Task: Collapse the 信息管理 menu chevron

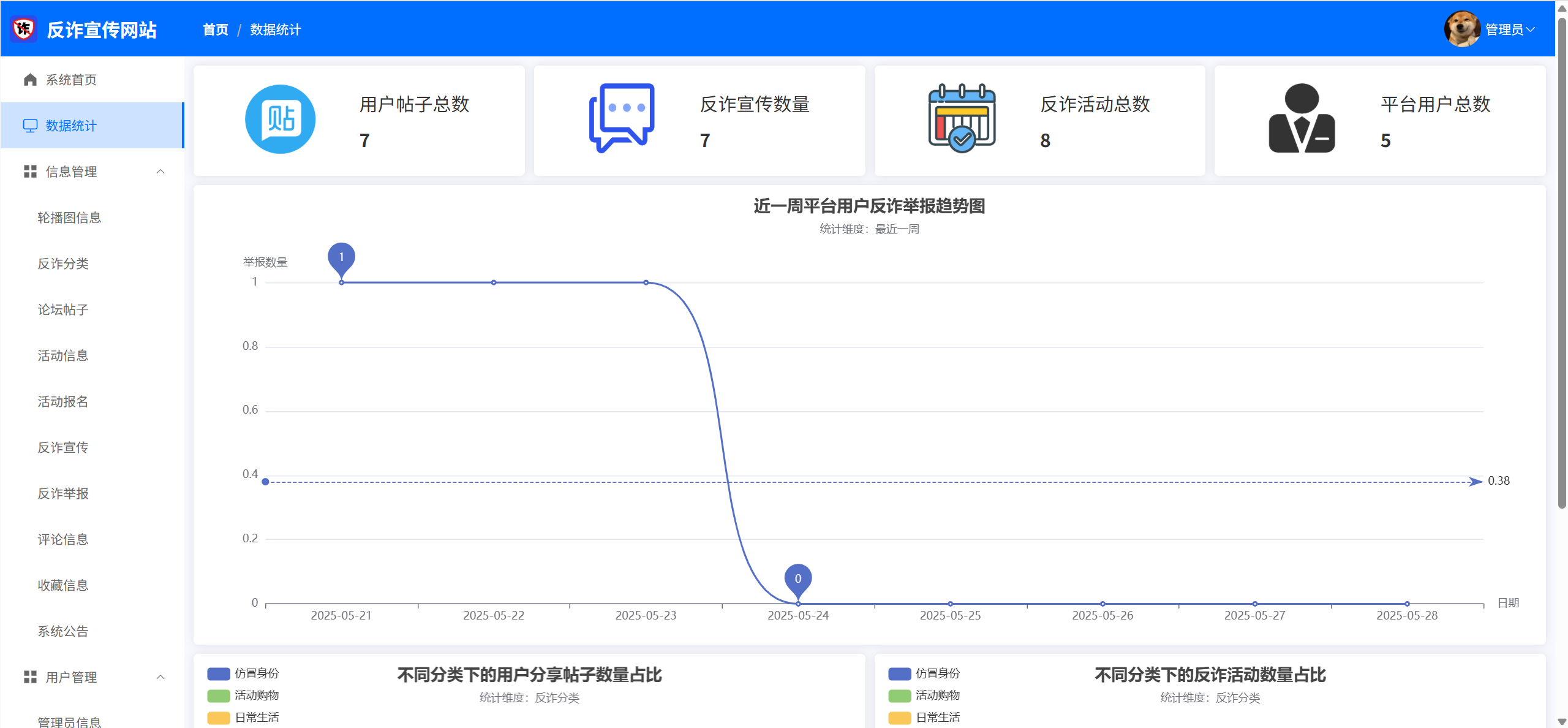Action: coord(160,172)
